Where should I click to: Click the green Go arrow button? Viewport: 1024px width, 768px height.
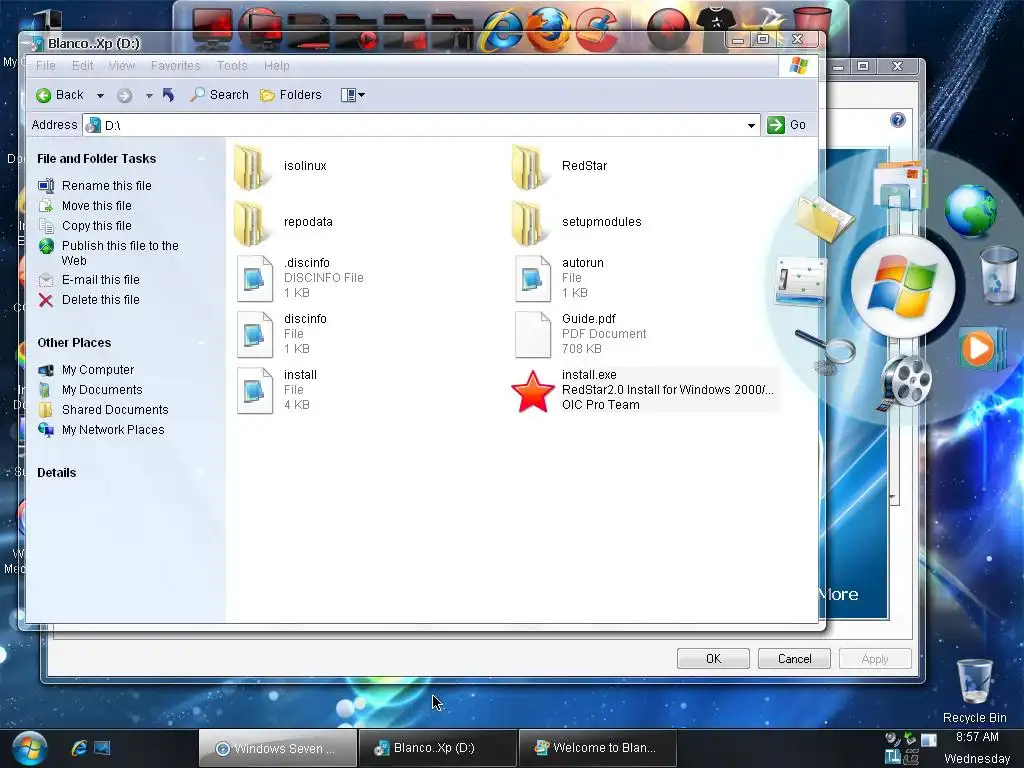[x=775, y=125]
